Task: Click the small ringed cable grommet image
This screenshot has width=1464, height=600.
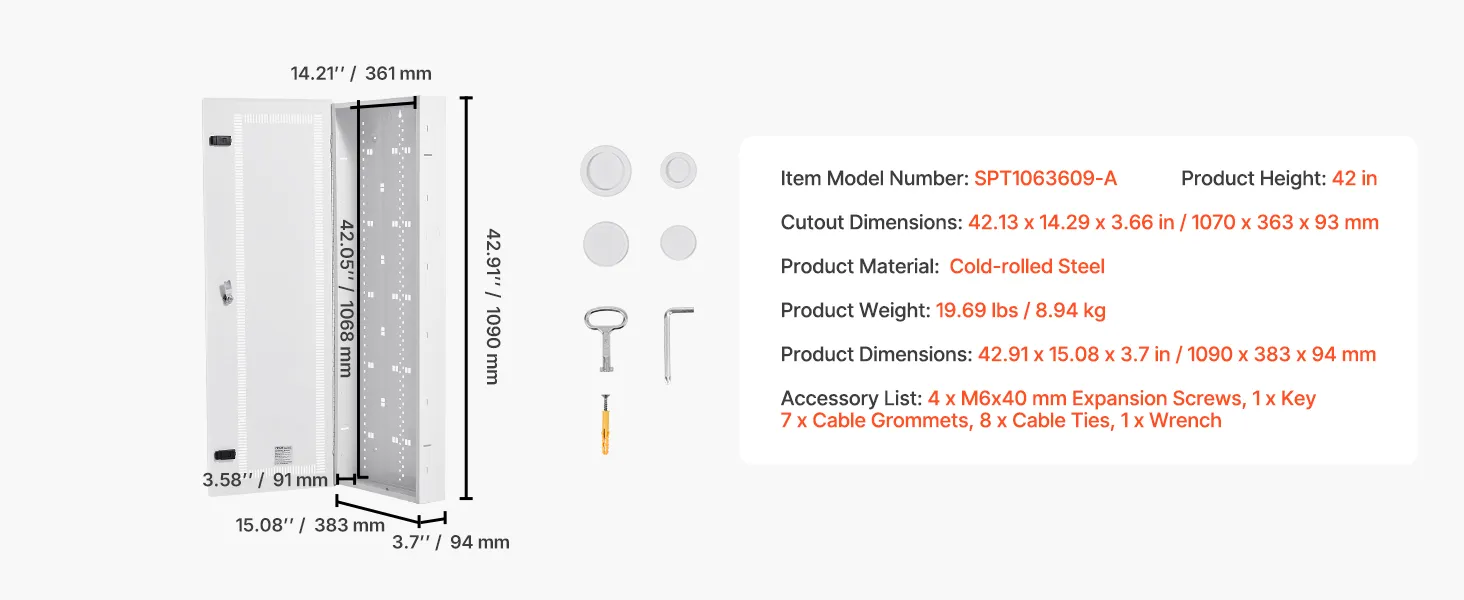Action: [678, 169]
